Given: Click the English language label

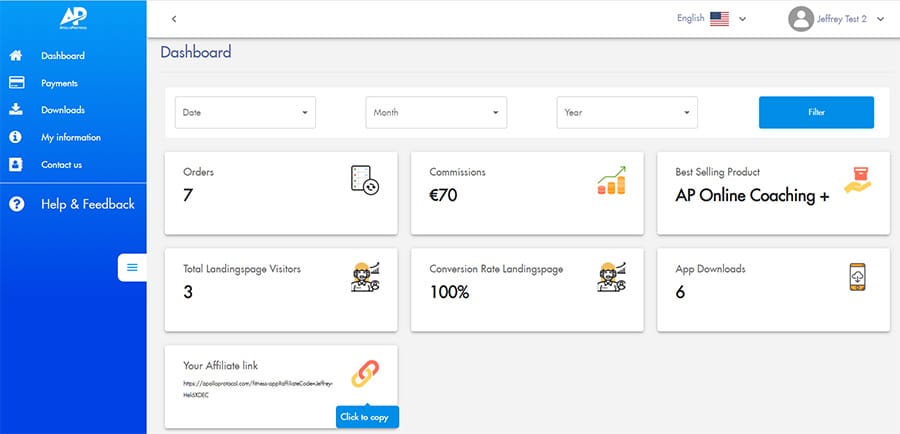Looking at the screenshot, I should tap(690, 18).
